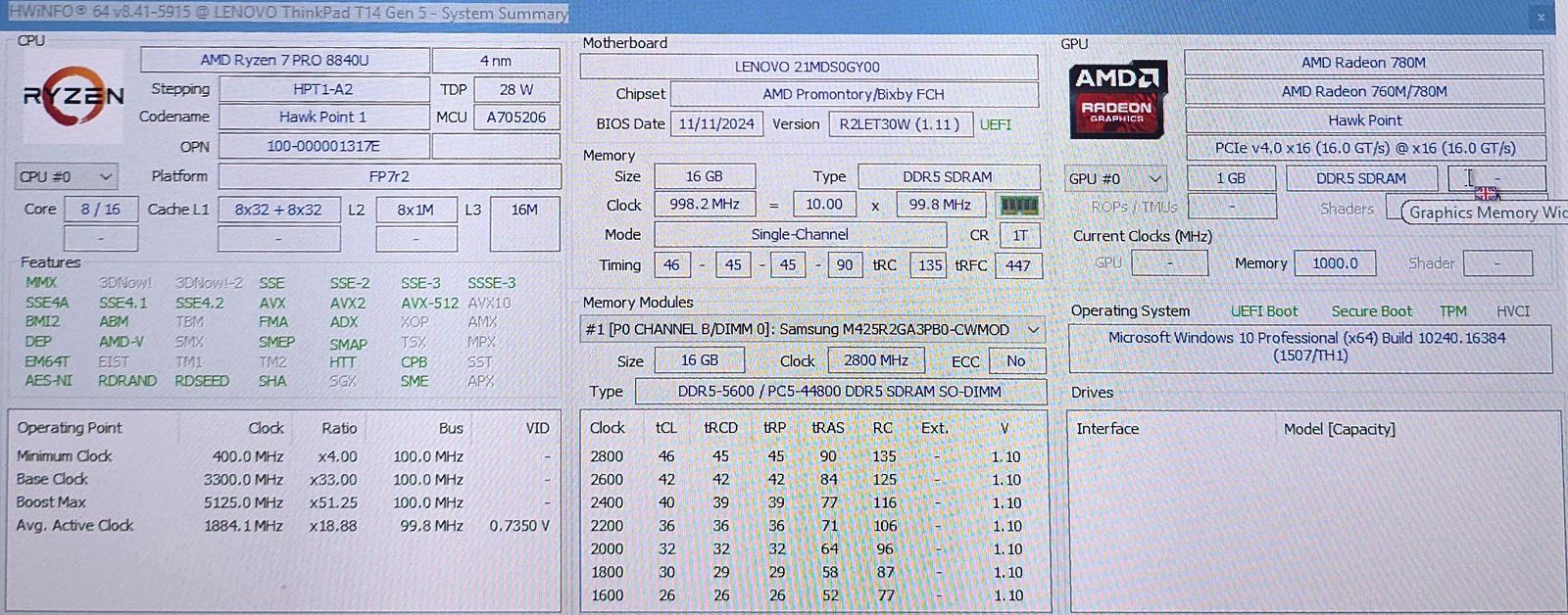1568x615 pixels.
Task: Click the Base Clock row
Action: pyautogui.click(x=284, y=480)
